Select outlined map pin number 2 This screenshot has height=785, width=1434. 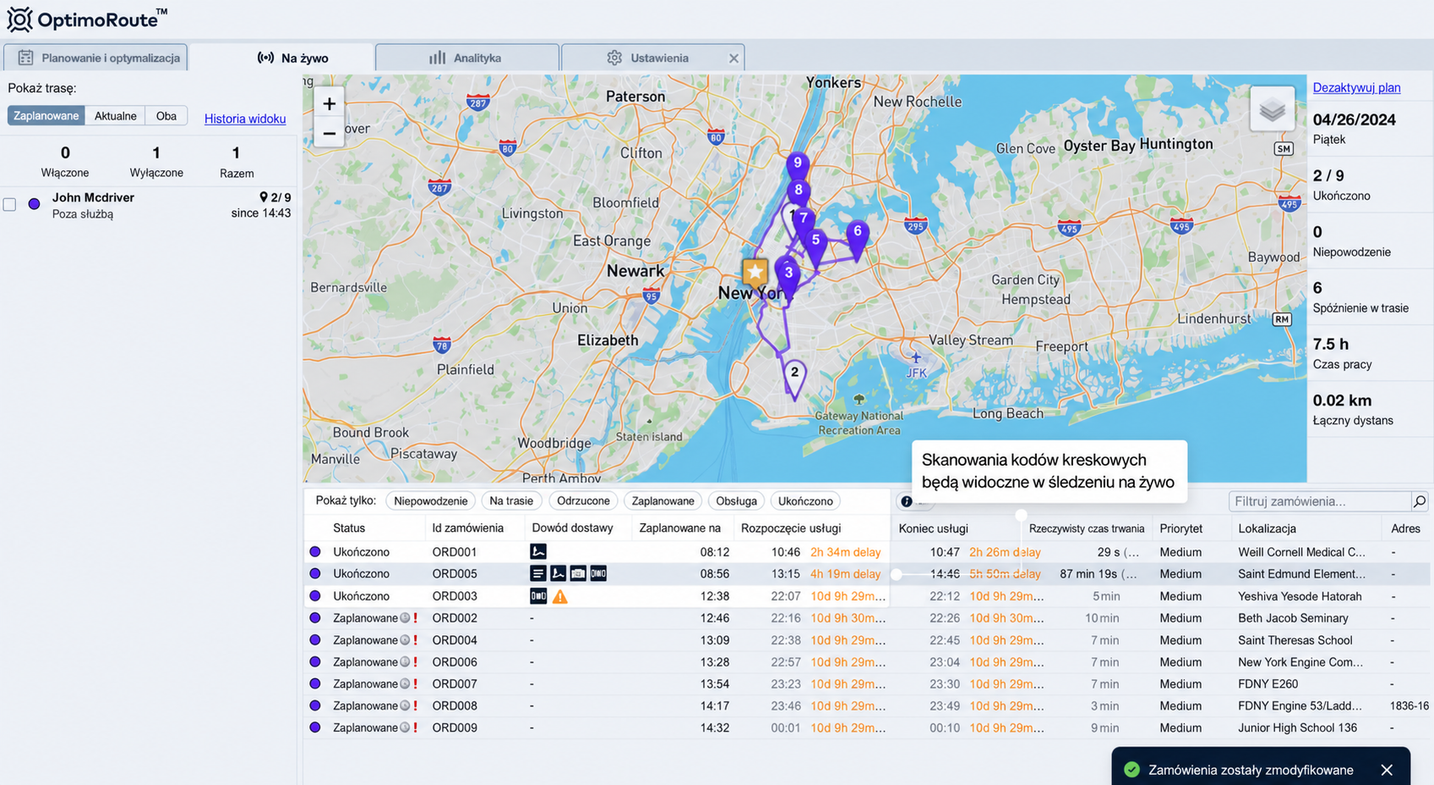coord(794,378)
